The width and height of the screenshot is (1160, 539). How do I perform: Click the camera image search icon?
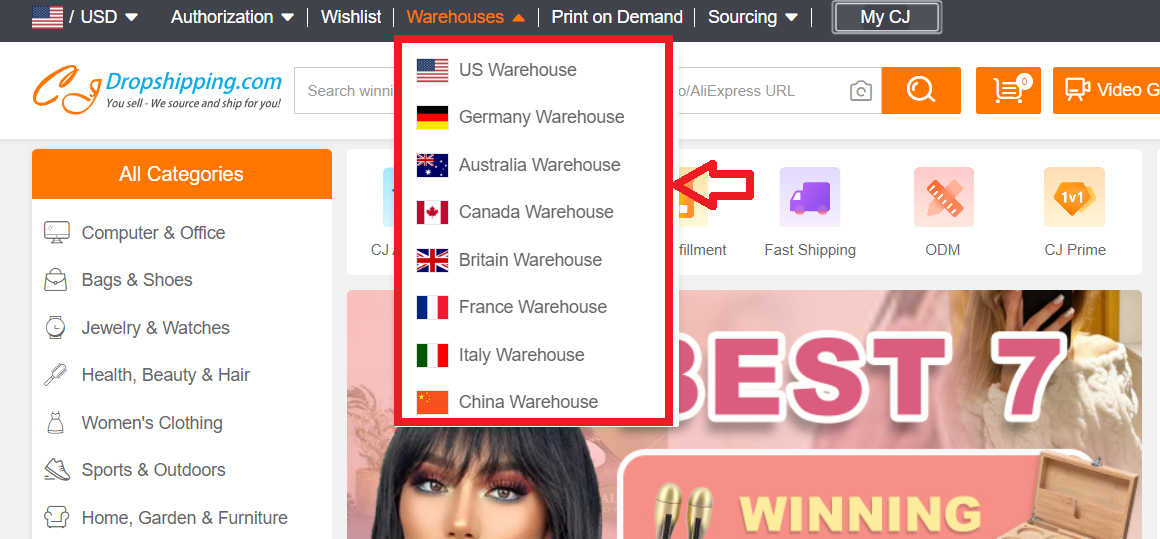coord(860,91)
